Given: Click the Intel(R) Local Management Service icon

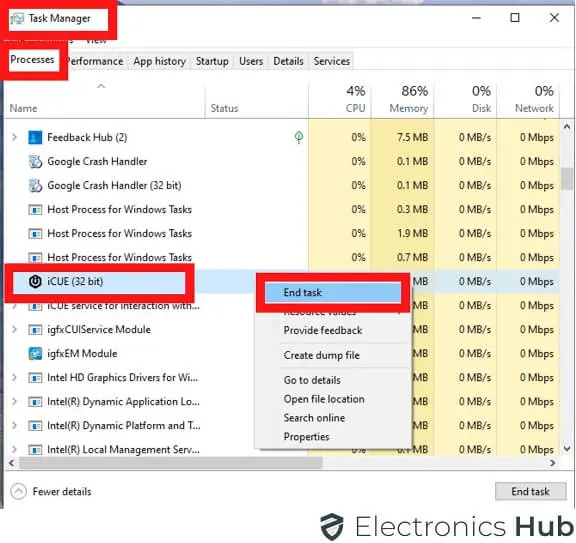Looking at the screenshot, I should click(35, 450).
